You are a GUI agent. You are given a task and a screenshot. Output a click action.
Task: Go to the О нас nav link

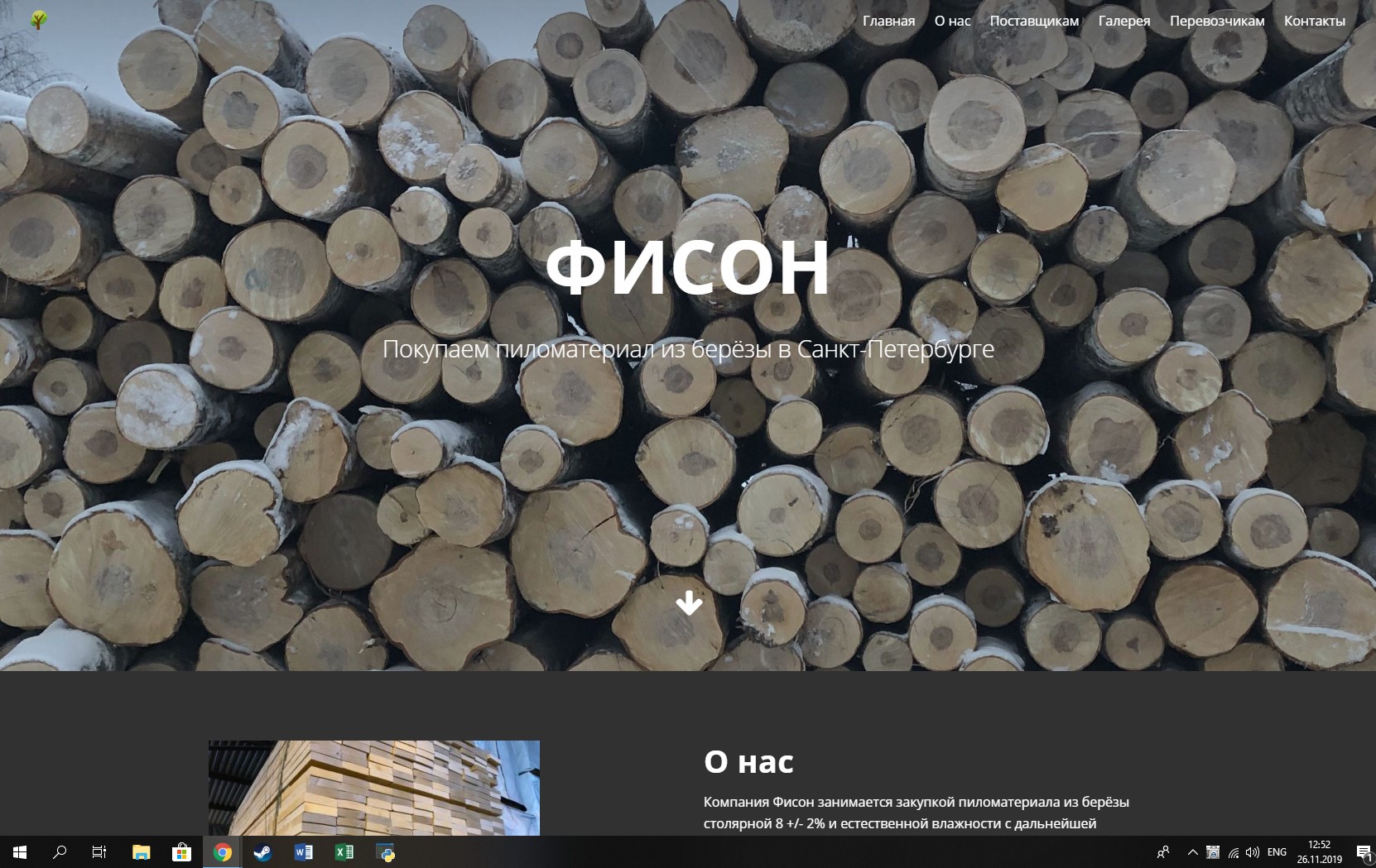pos(952,21)
